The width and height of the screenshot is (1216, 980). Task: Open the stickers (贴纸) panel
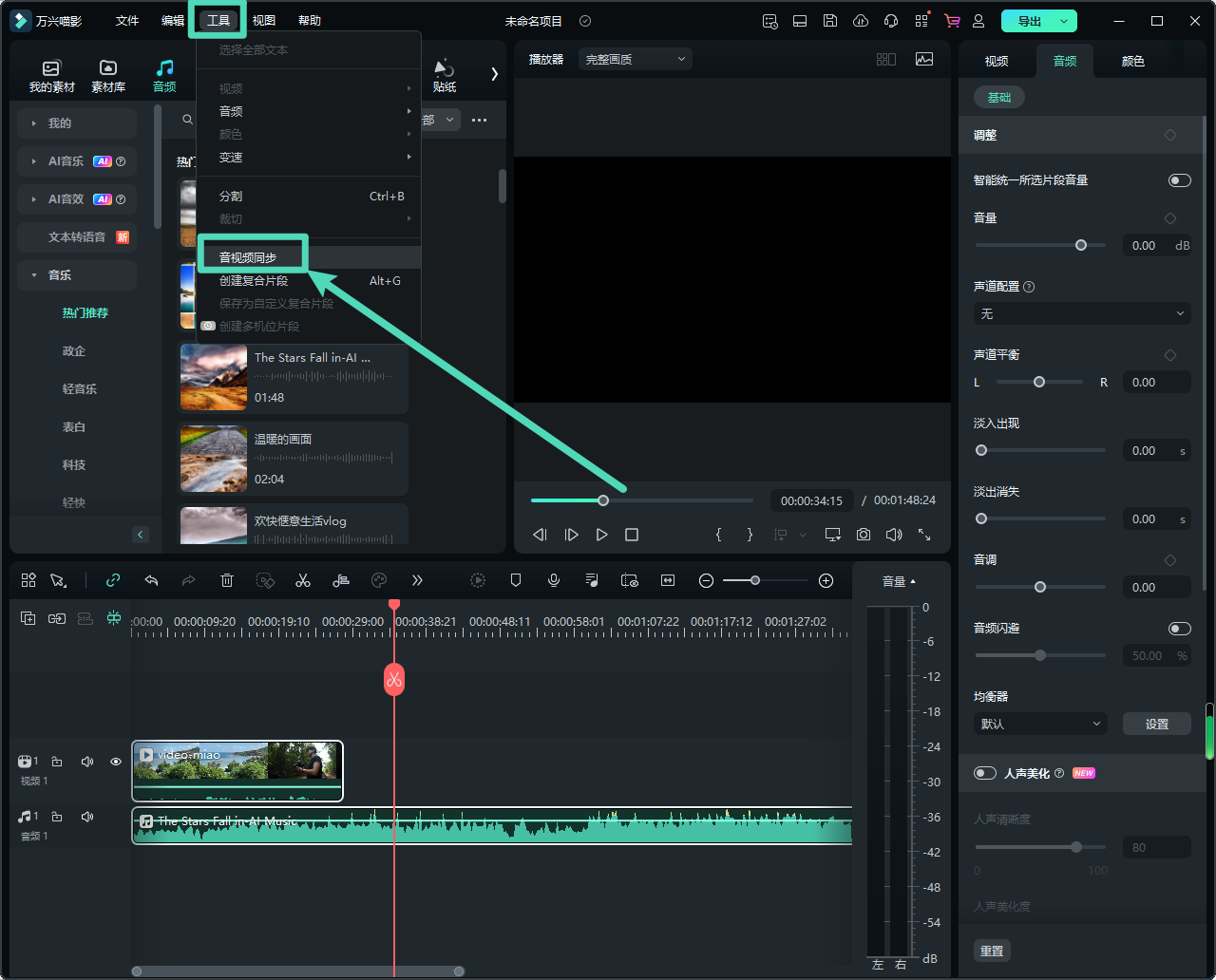444,75
